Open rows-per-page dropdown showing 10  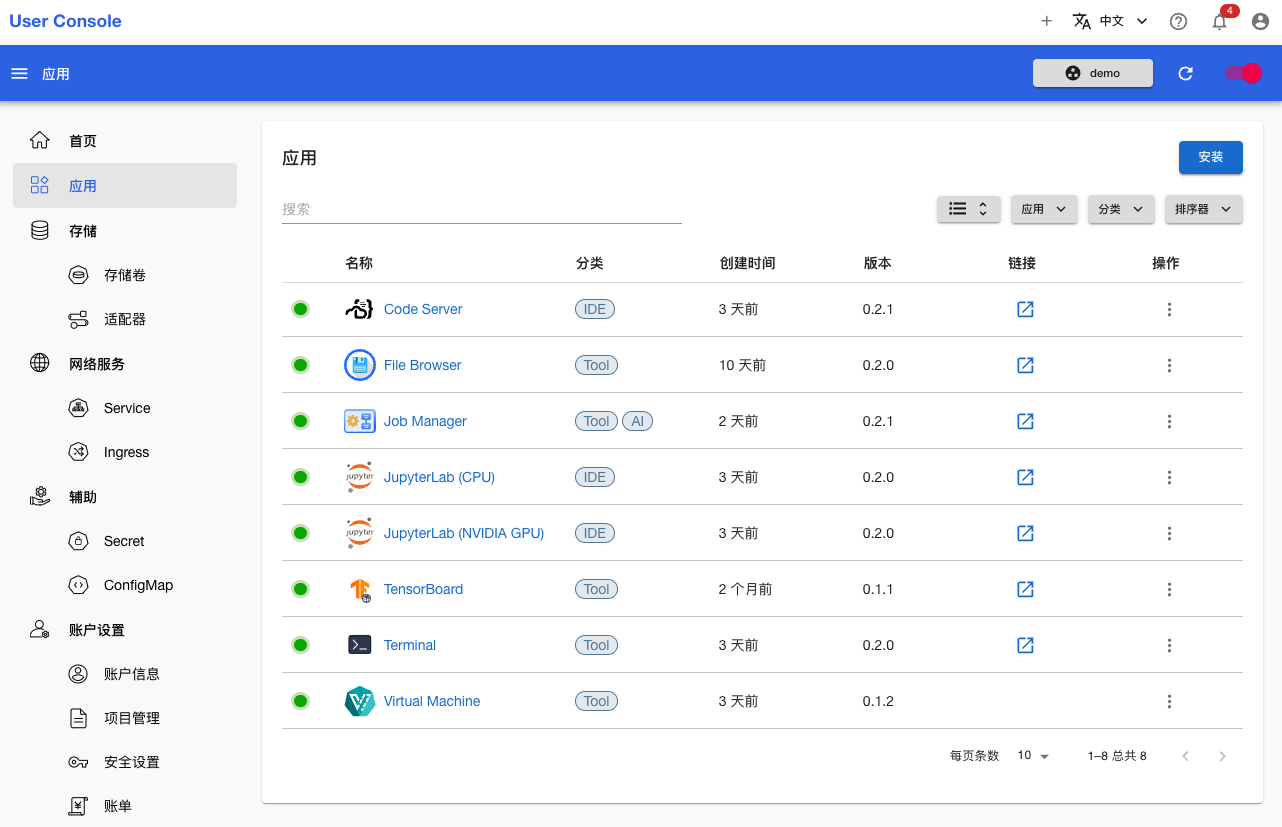click(x=1033, y=756)
